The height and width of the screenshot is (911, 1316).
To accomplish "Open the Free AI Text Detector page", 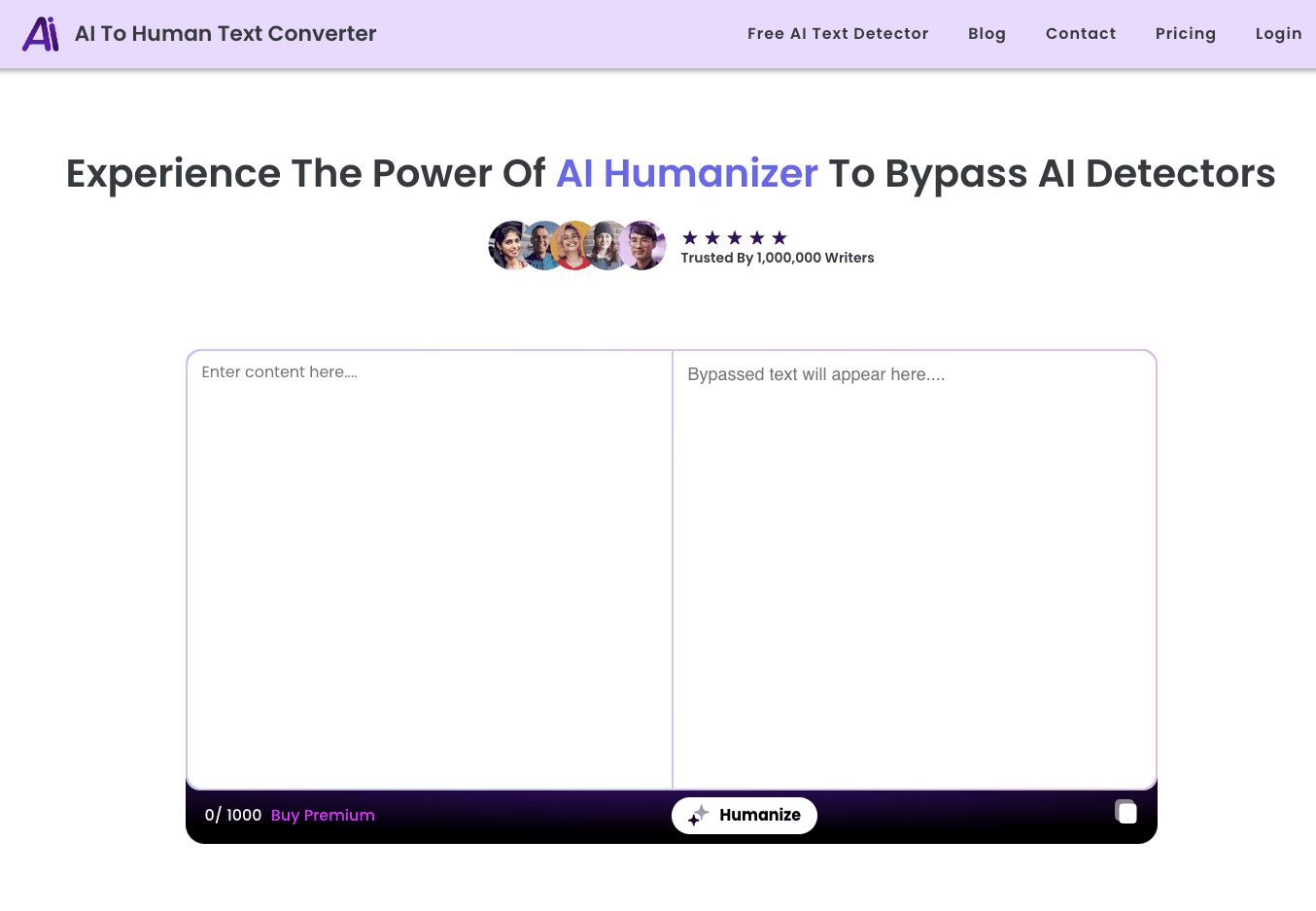I will 838,33.
